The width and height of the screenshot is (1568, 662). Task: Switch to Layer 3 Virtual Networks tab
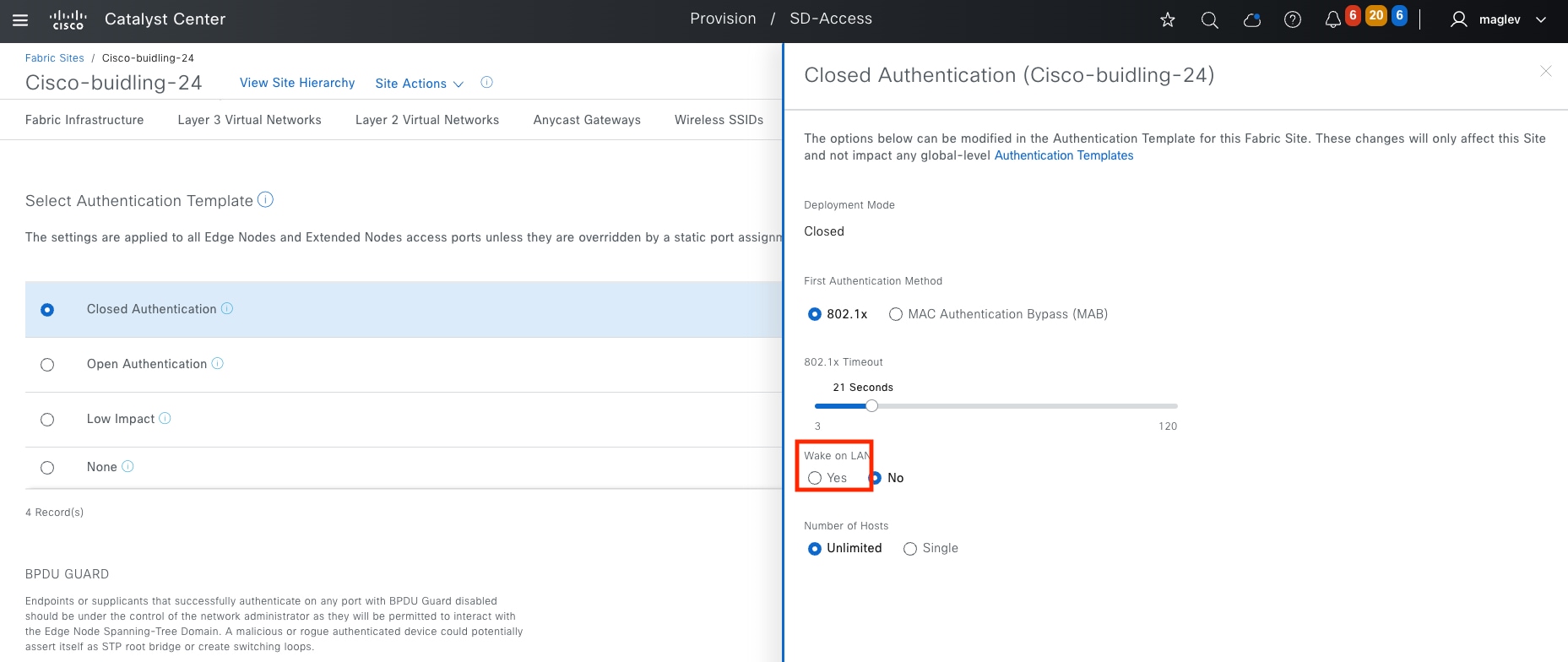(x=249, y=120)
